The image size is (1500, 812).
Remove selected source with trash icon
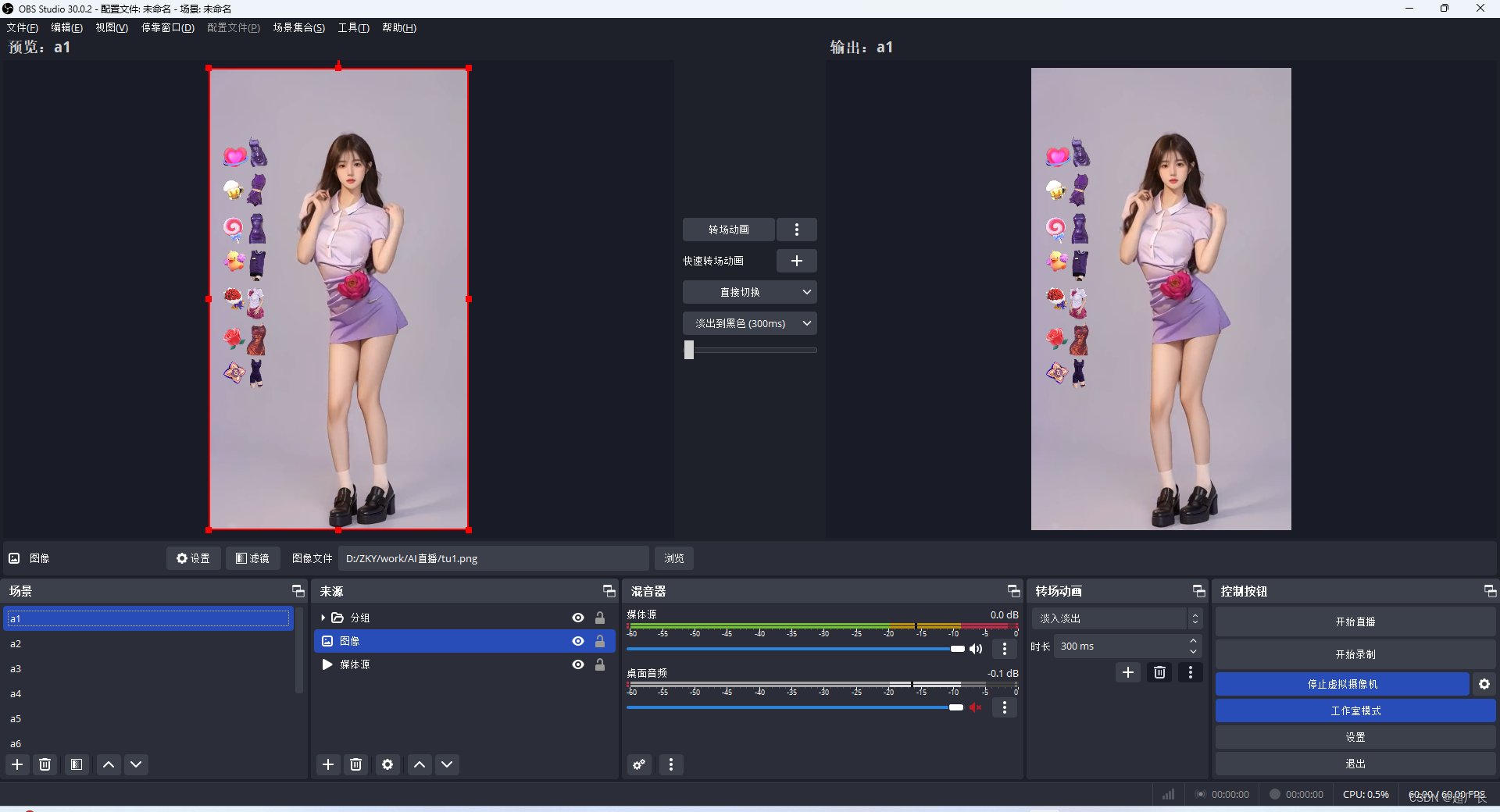356,764
